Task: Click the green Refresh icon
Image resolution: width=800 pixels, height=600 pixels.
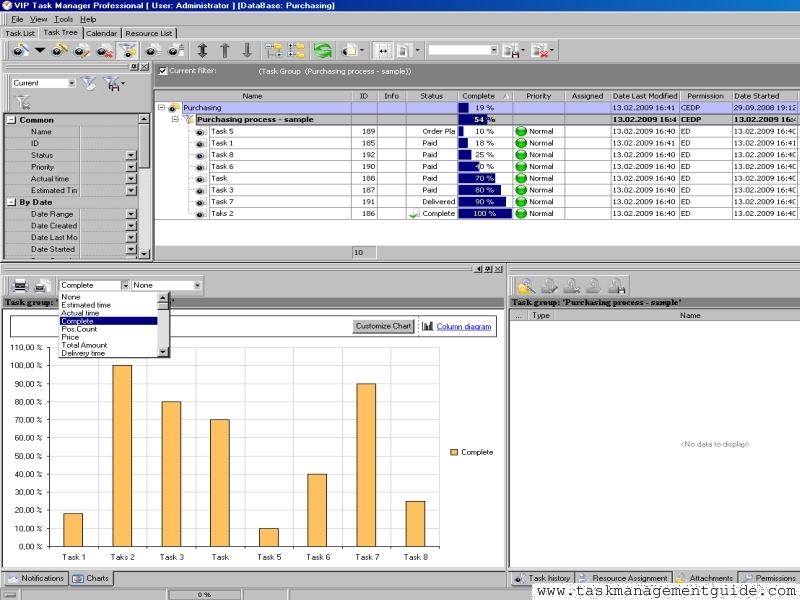Action: point(322,51)
